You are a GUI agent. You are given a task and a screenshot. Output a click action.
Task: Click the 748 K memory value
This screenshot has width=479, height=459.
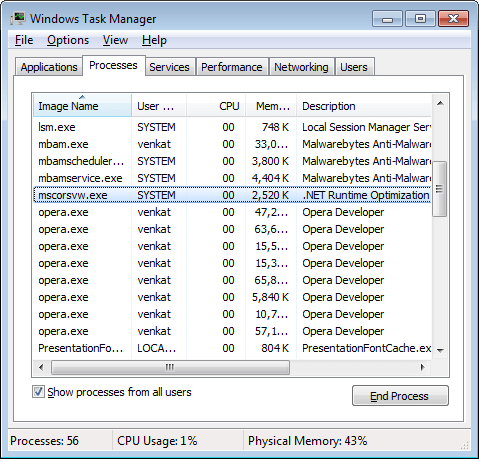point(275,127)
